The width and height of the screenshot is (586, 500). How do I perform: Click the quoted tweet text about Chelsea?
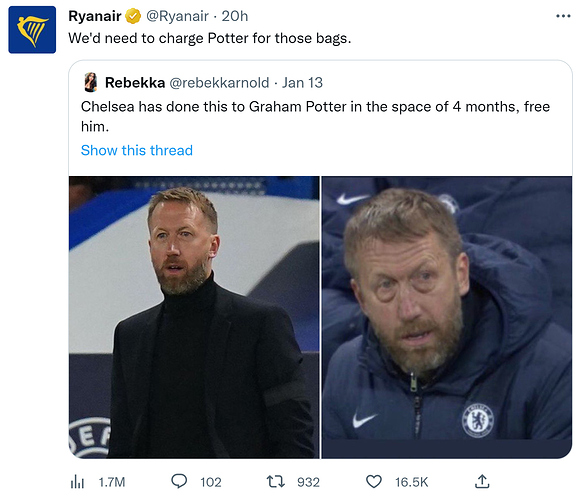[x=315, y=116]
